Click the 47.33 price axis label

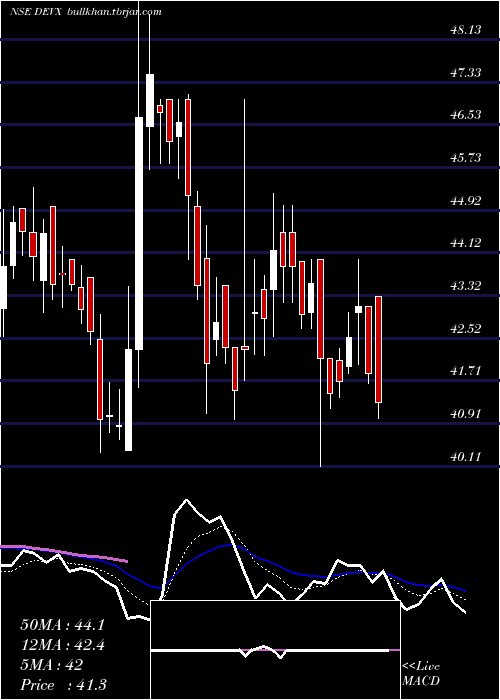(466, 72)
